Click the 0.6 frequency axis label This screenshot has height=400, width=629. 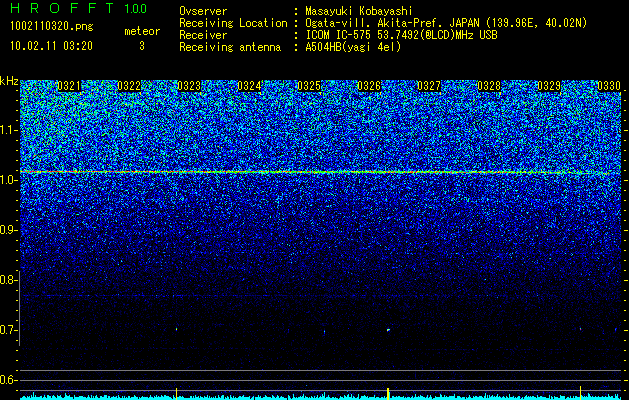coord(8,380)
